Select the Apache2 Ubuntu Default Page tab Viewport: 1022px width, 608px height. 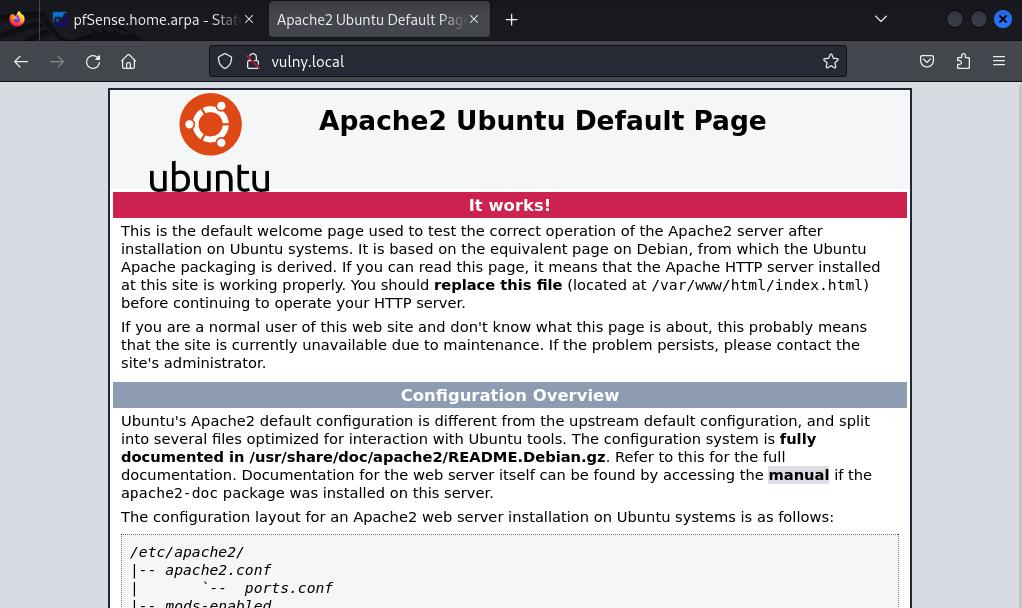tap(368, 19)
